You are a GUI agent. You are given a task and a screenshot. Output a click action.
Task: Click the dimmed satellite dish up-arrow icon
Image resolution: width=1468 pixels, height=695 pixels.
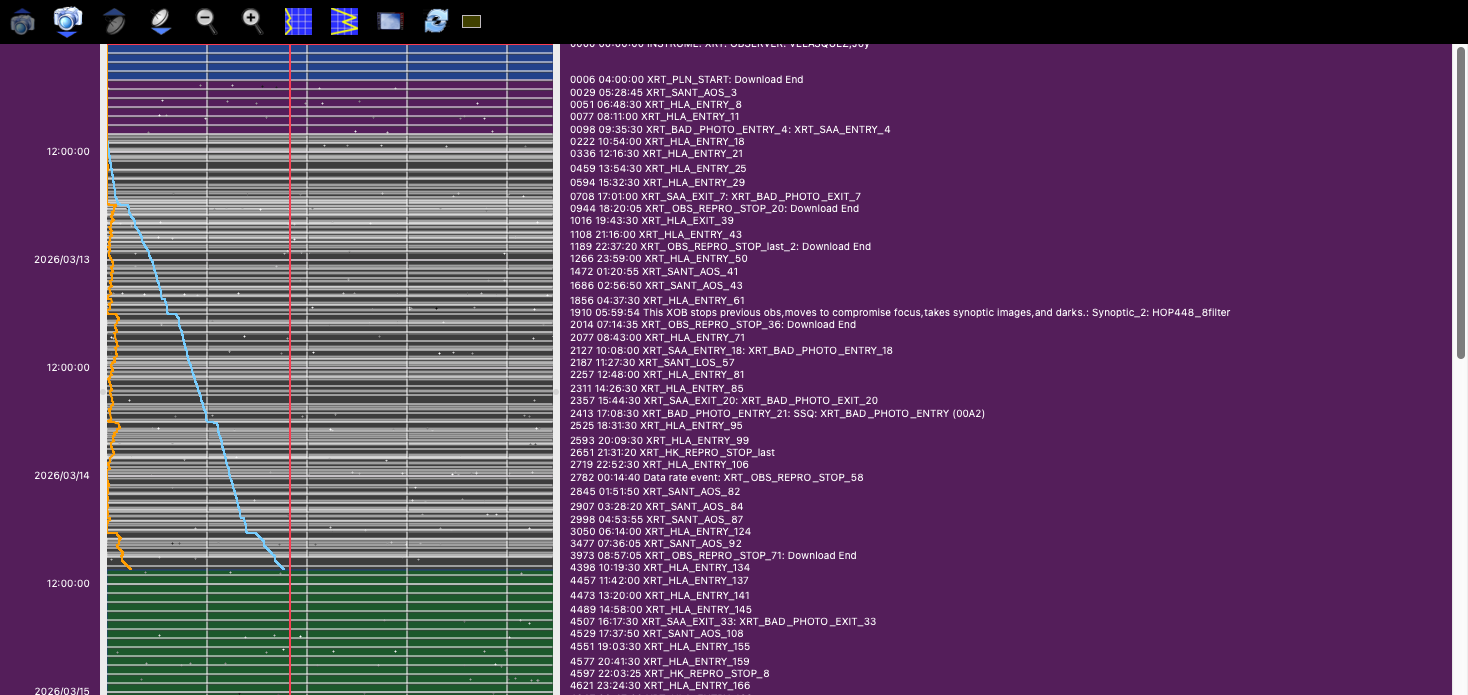click(x=115, y=21)
